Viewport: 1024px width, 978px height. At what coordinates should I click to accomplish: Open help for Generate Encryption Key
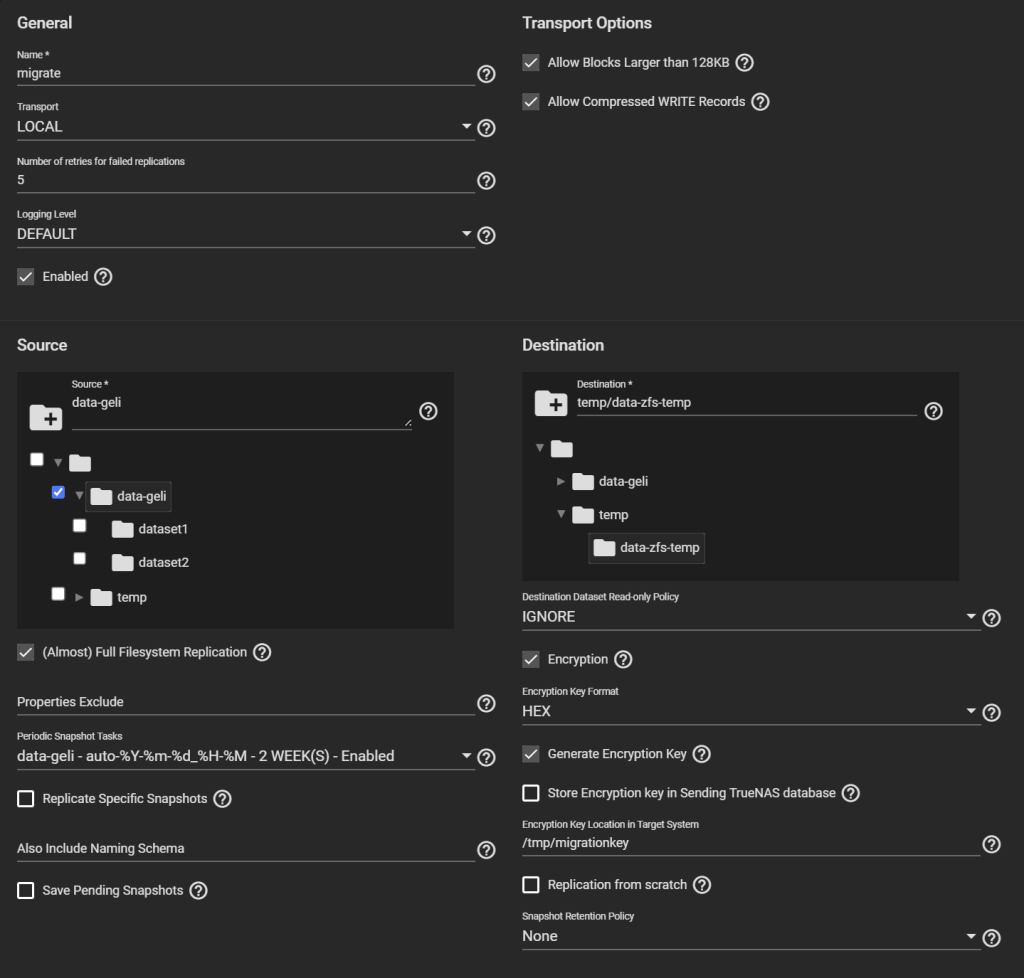point(702,754)
